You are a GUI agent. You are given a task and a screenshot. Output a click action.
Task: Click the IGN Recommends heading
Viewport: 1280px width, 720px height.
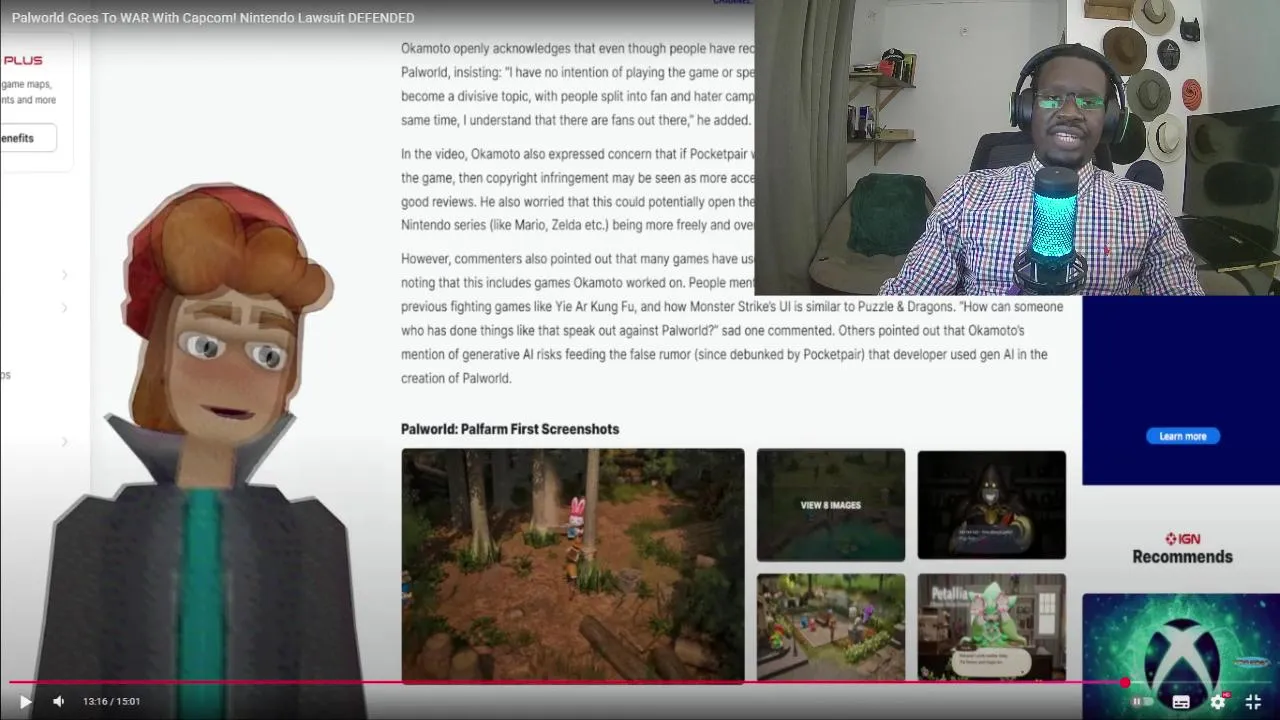click(1182, 549)
